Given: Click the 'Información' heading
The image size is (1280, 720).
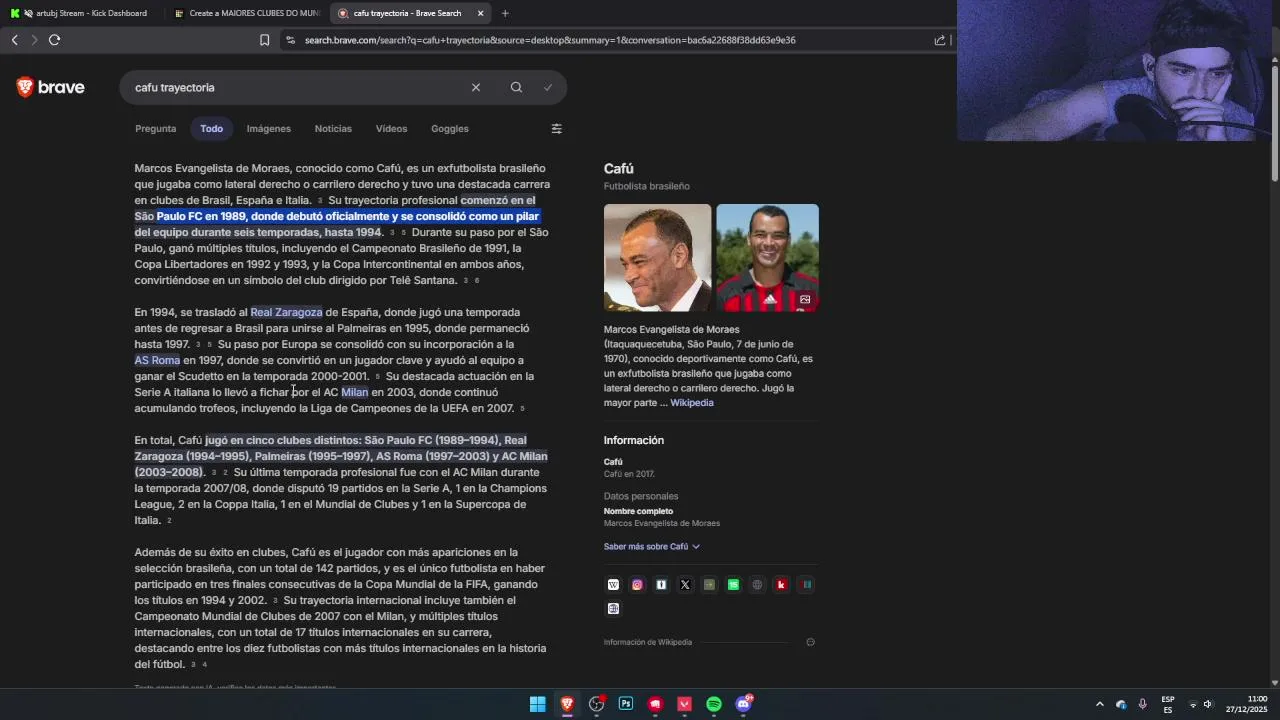Looking at the screenshot, I should coord(633,440).
